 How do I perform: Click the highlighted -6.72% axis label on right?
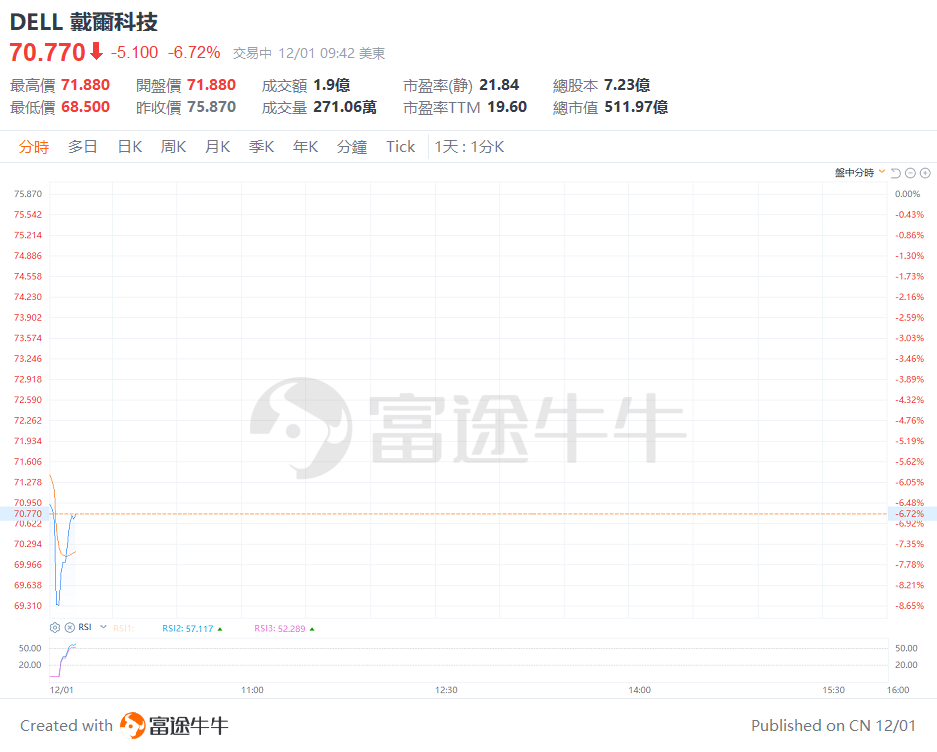pos(911,513)
